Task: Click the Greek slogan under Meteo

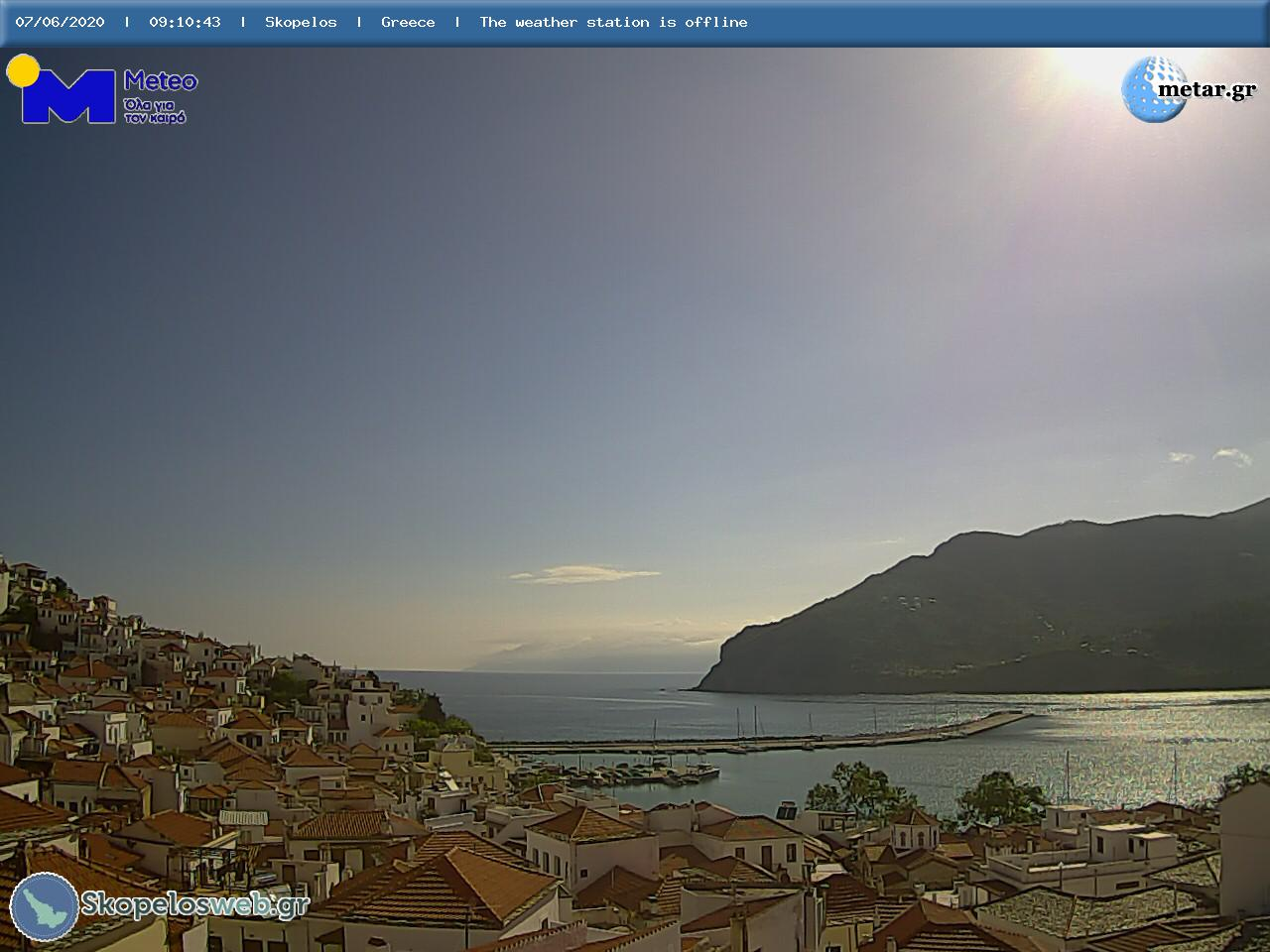Action: click(155, 111)
